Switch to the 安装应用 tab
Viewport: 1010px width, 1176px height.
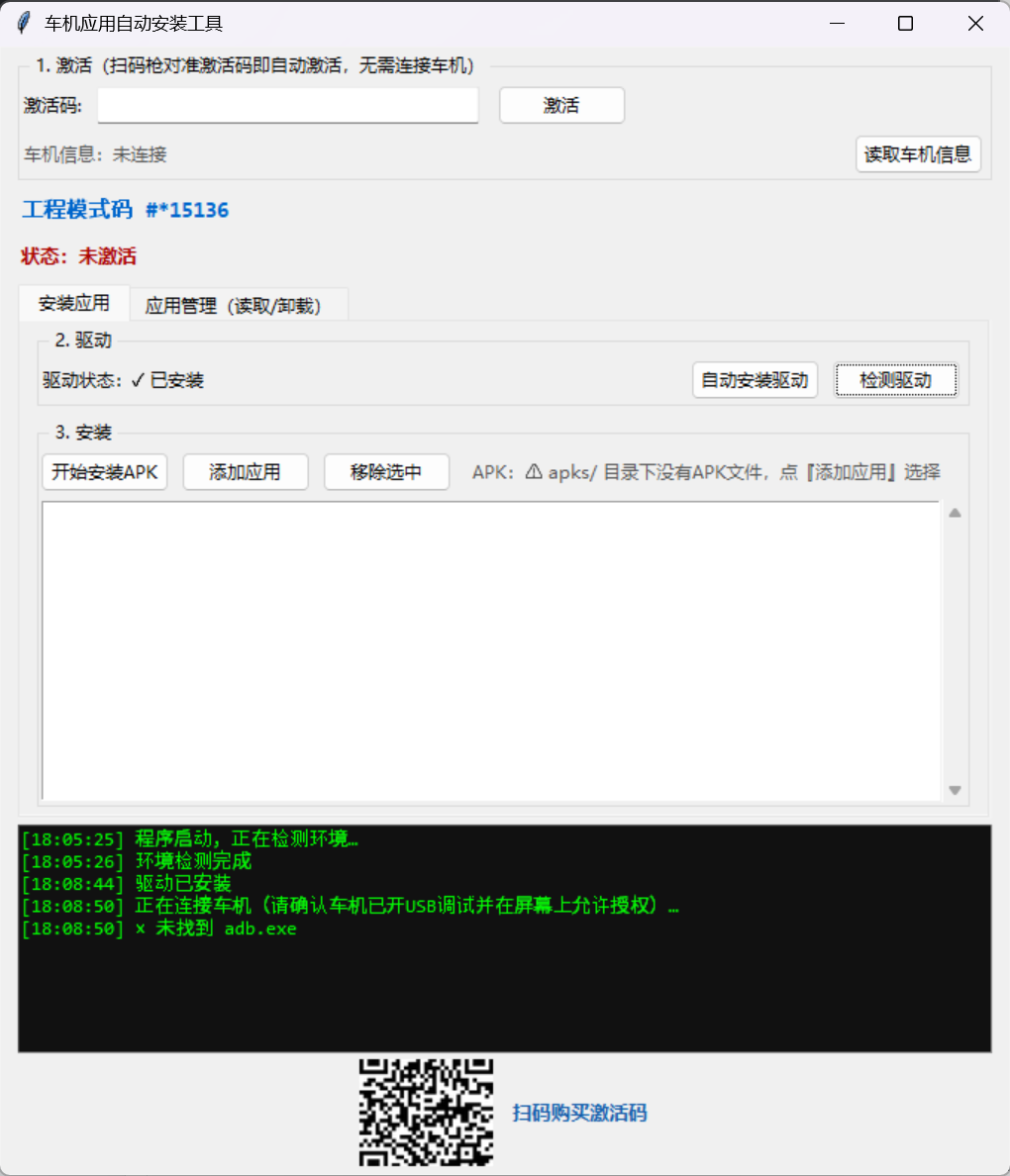74,304
